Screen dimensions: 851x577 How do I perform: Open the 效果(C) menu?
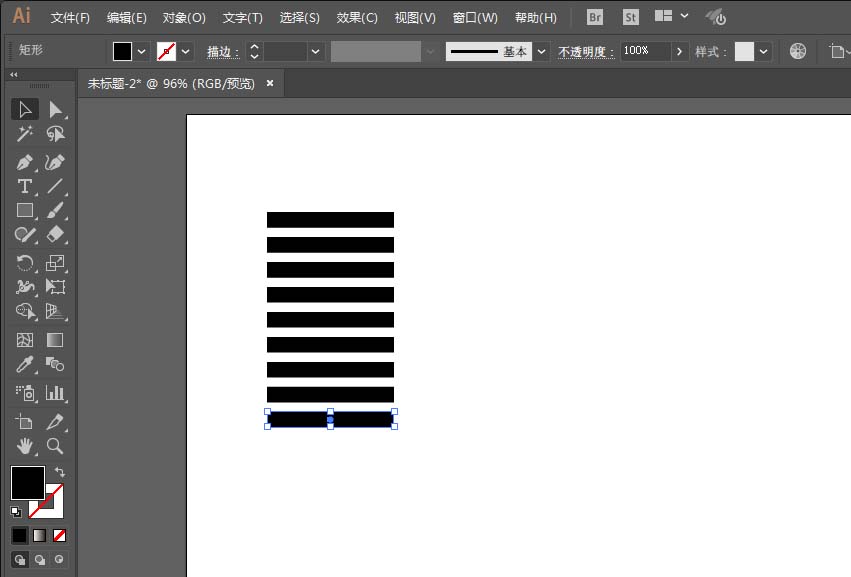[x=357, y=18]
